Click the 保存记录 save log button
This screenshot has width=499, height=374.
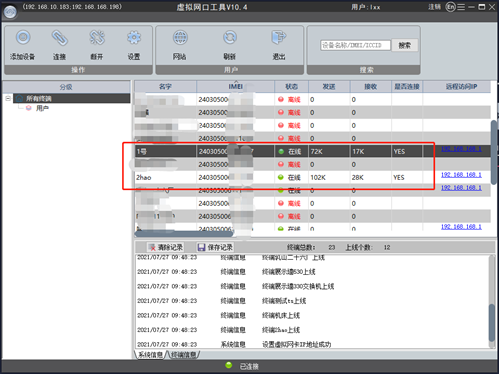point(215,247)
